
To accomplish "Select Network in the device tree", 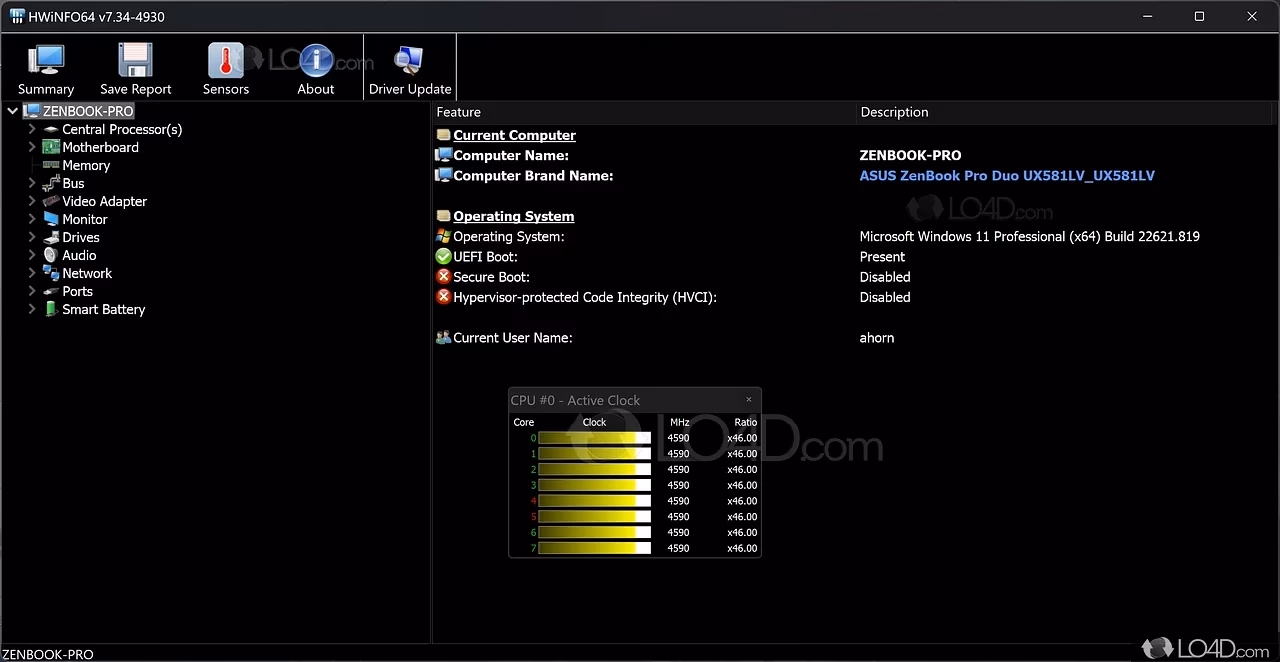I will tap(87, 273).
